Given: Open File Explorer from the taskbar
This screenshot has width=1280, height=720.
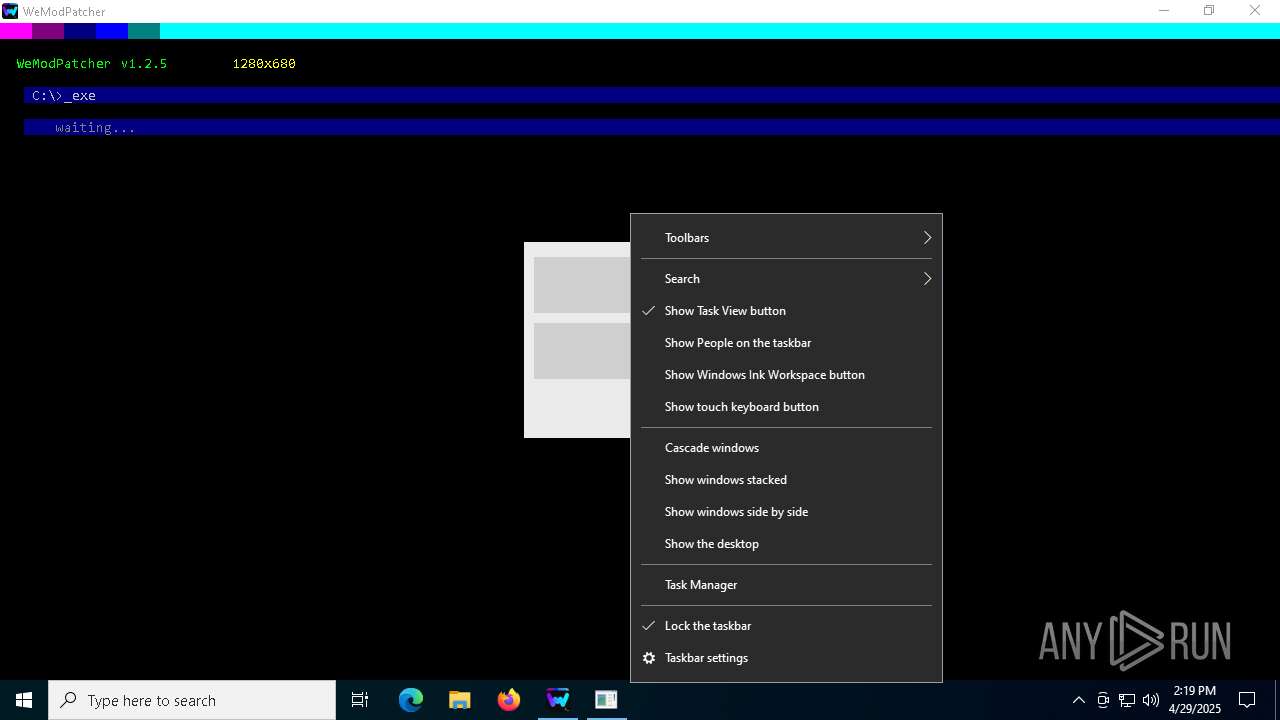Looking at the screenshot, I should (x=460, y=700).
